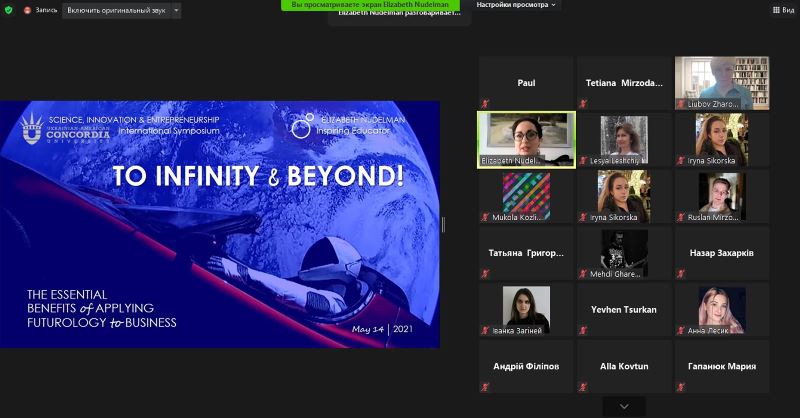Click muted mic icon on Ruslan Mirzo's tile

681,217
